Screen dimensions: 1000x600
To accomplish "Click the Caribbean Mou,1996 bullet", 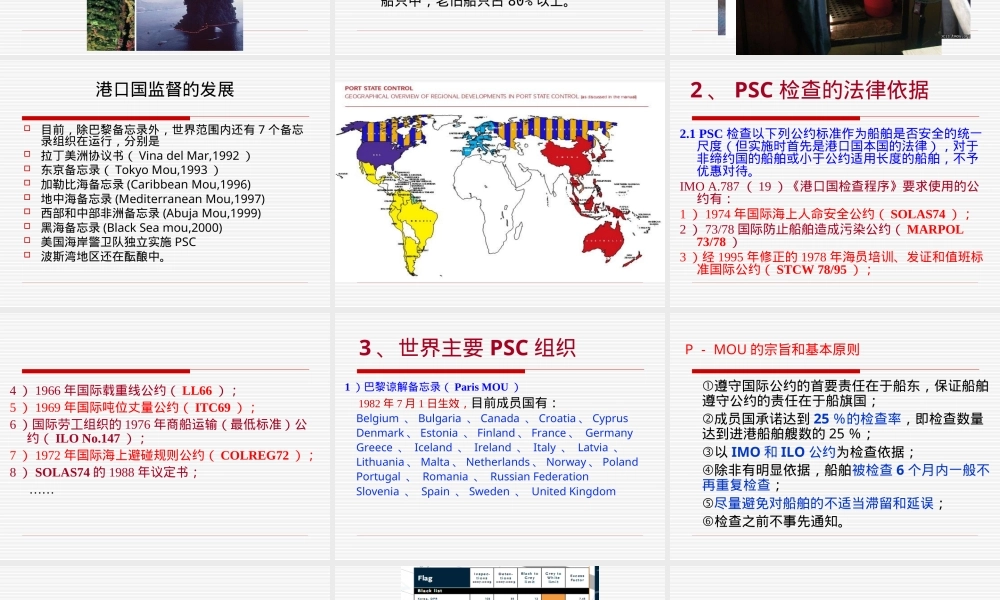I will pyautogui.click(x=146, y=184).
